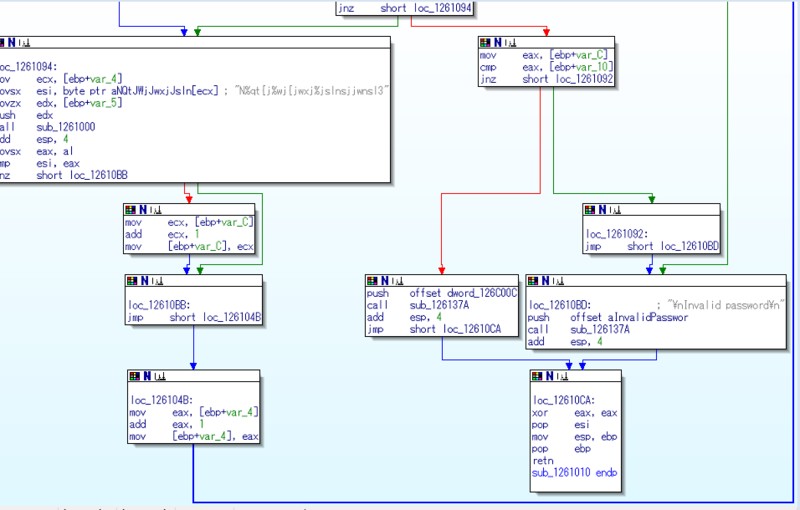Click the graph icon on the loc_1261092 node

pyautogui.click(x=615, y=210)
